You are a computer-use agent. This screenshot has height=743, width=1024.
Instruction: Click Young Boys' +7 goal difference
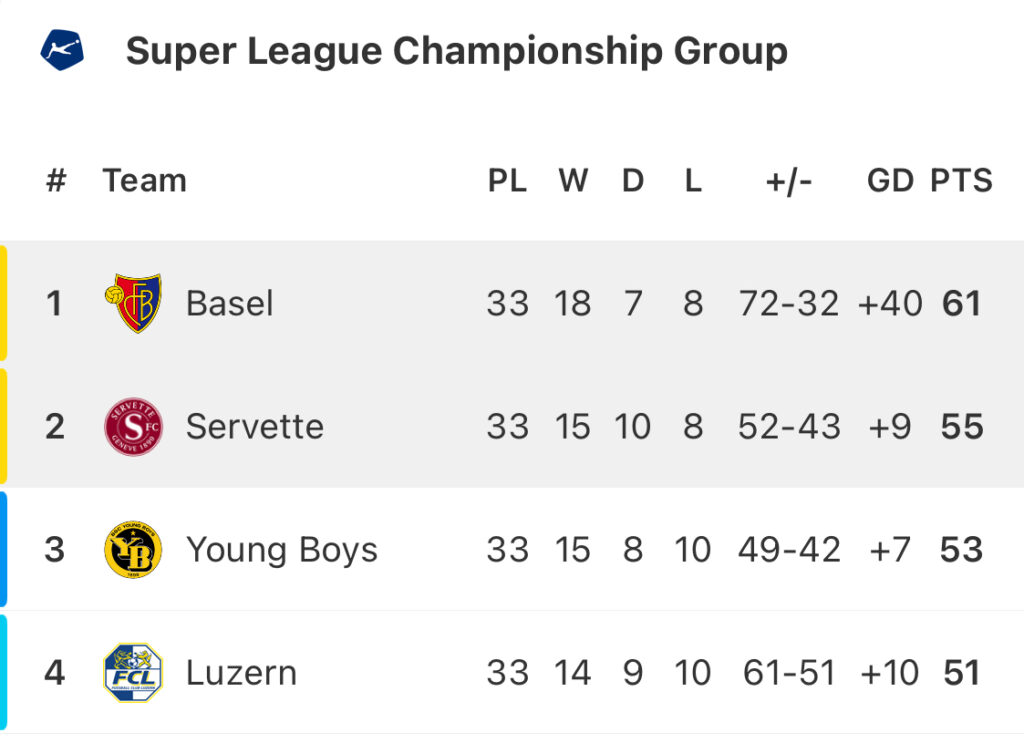click(890, 550)
